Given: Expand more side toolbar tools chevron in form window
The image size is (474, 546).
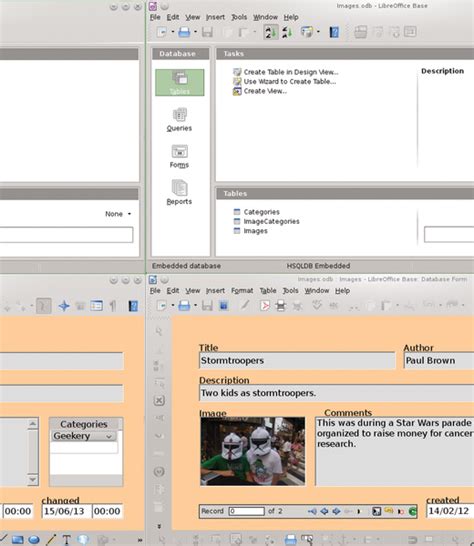Looking at the screenshot, I should click(159, 526).
